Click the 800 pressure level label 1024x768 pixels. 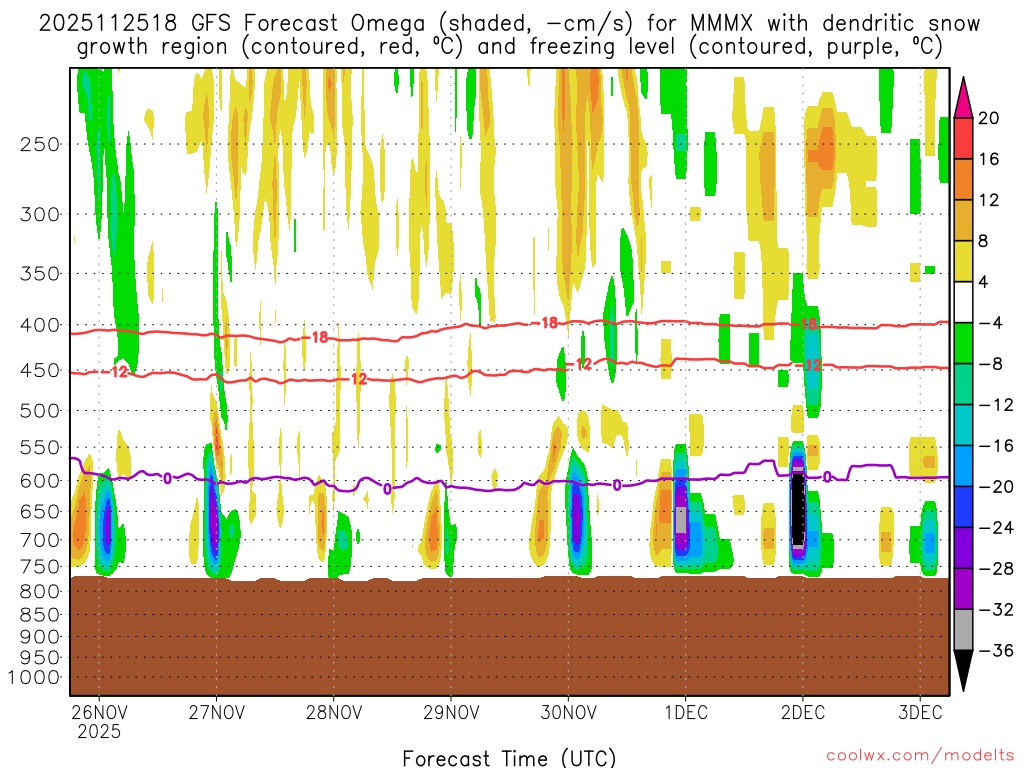pos(40,592)
